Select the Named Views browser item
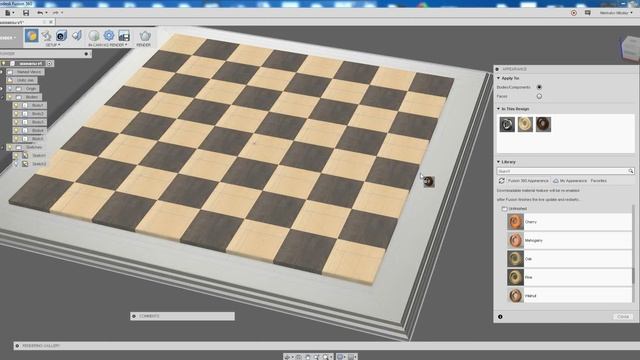The width and height of the screenshot is (640, 360). pos(29,72)
